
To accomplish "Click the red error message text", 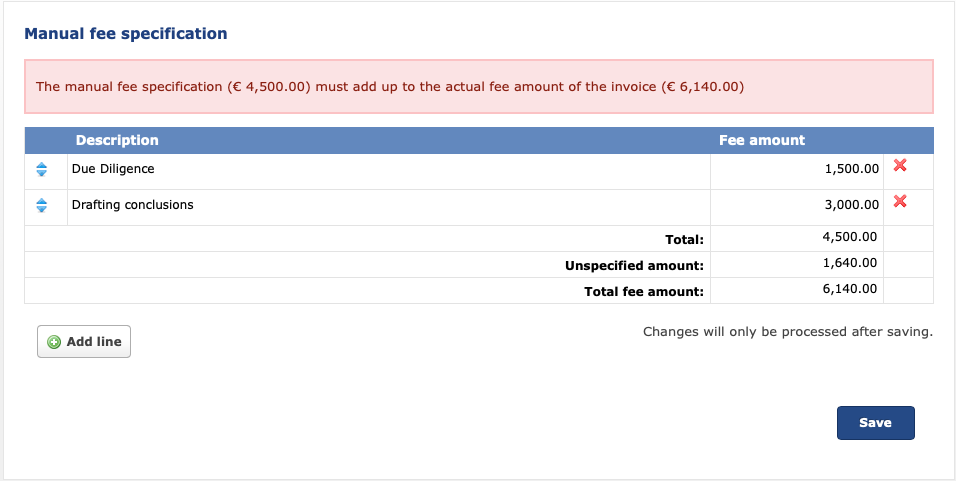I will pos(390,87).
